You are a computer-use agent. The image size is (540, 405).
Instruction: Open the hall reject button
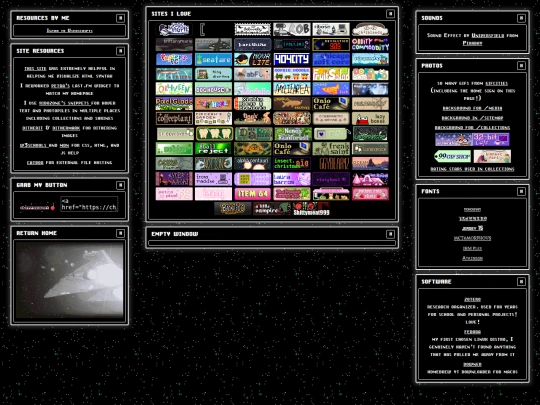tap(213, 149)
